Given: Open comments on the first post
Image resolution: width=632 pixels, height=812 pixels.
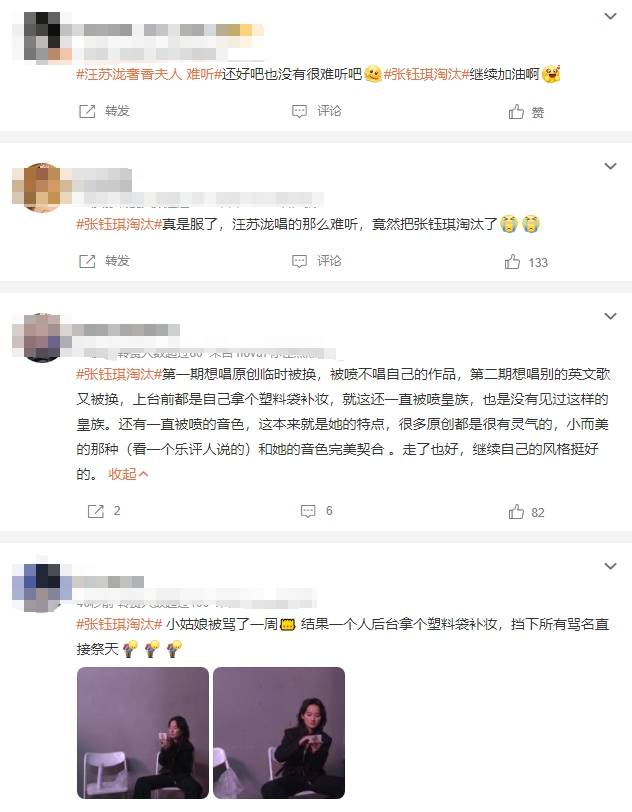Looking at the screenshot, I should (x=317, y=111).
